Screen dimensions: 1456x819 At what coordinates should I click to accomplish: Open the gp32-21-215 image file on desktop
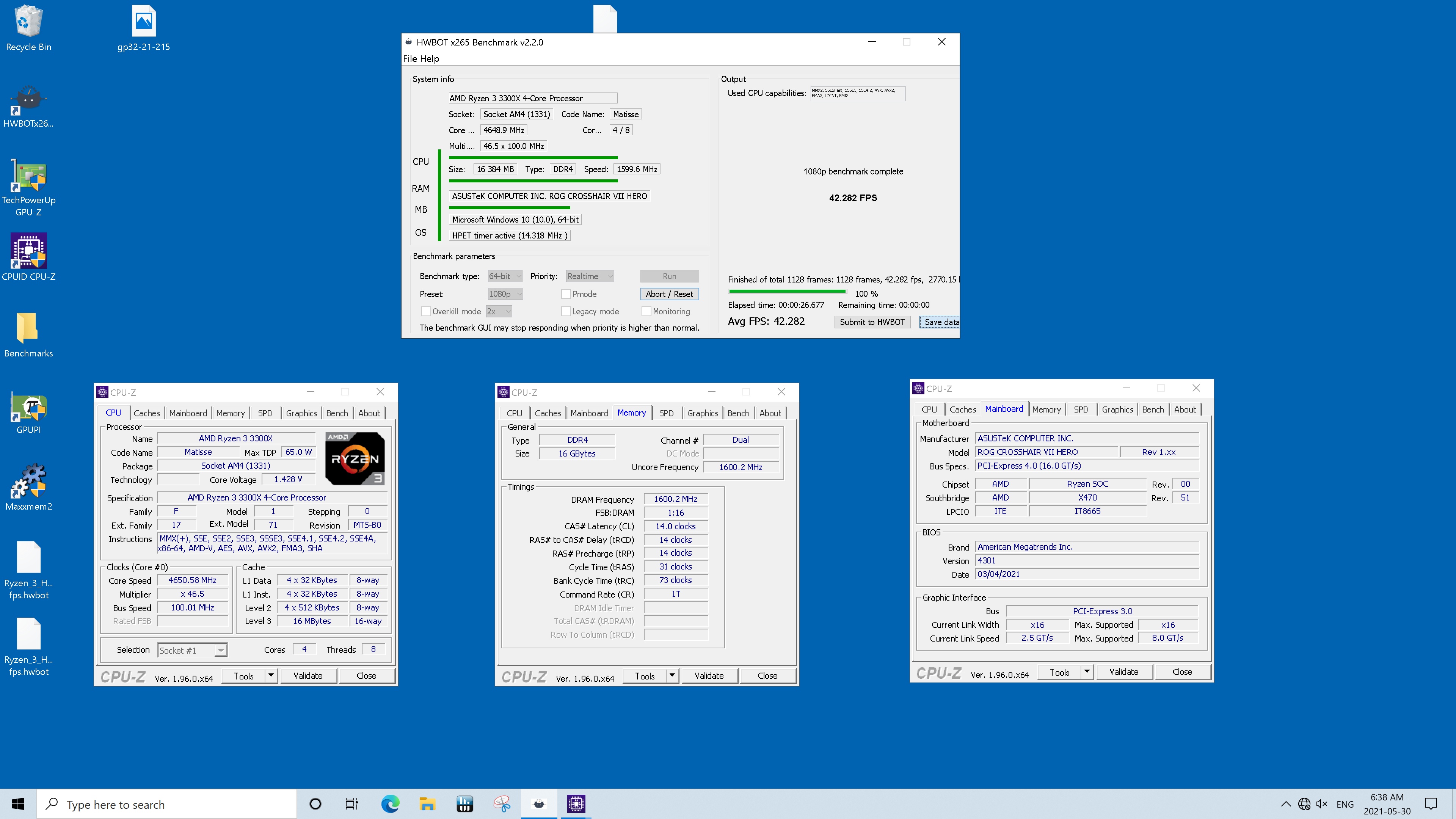(x=144, y=28)
